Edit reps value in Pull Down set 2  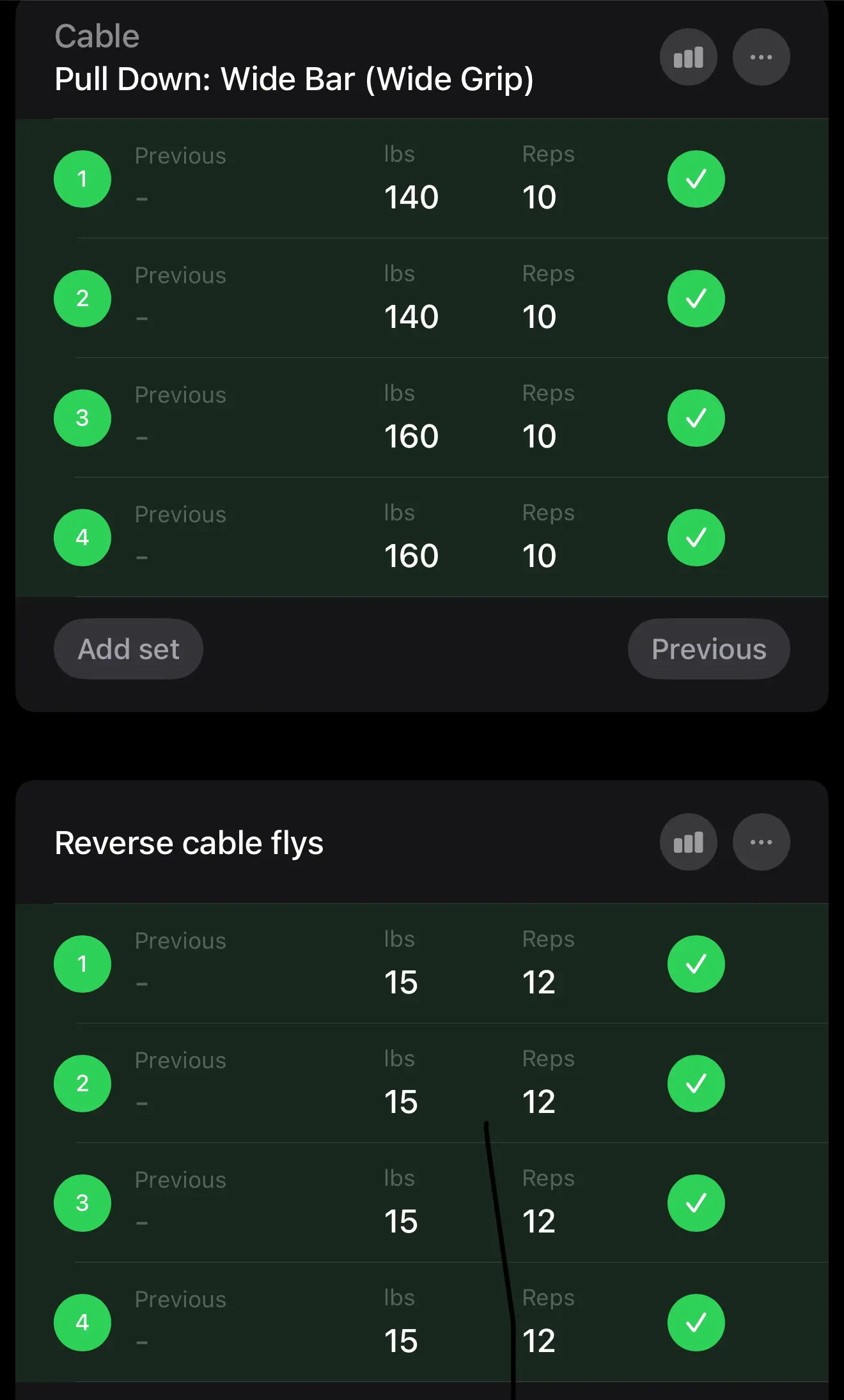coord(539,317)
